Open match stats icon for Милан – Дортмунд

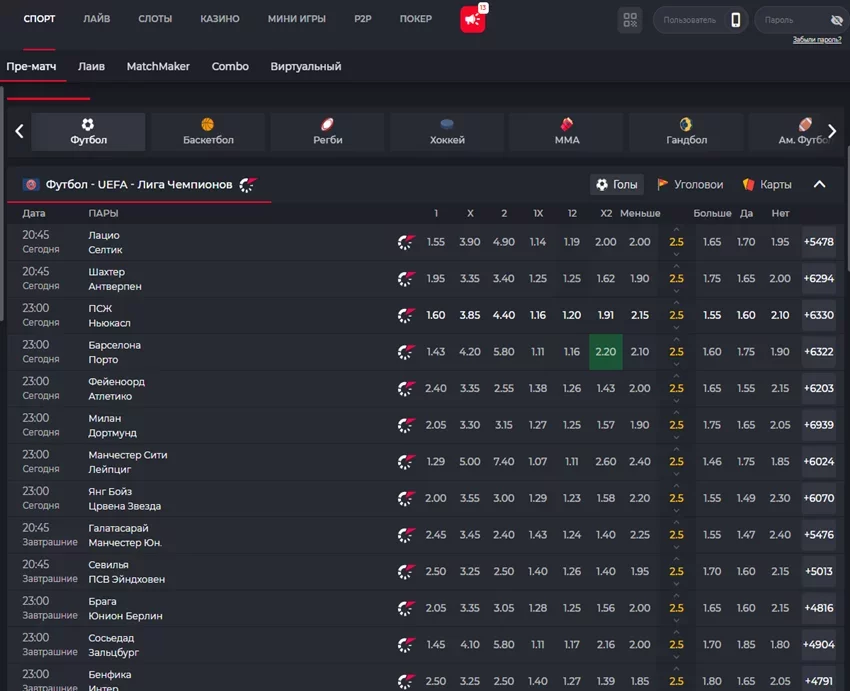406,425
